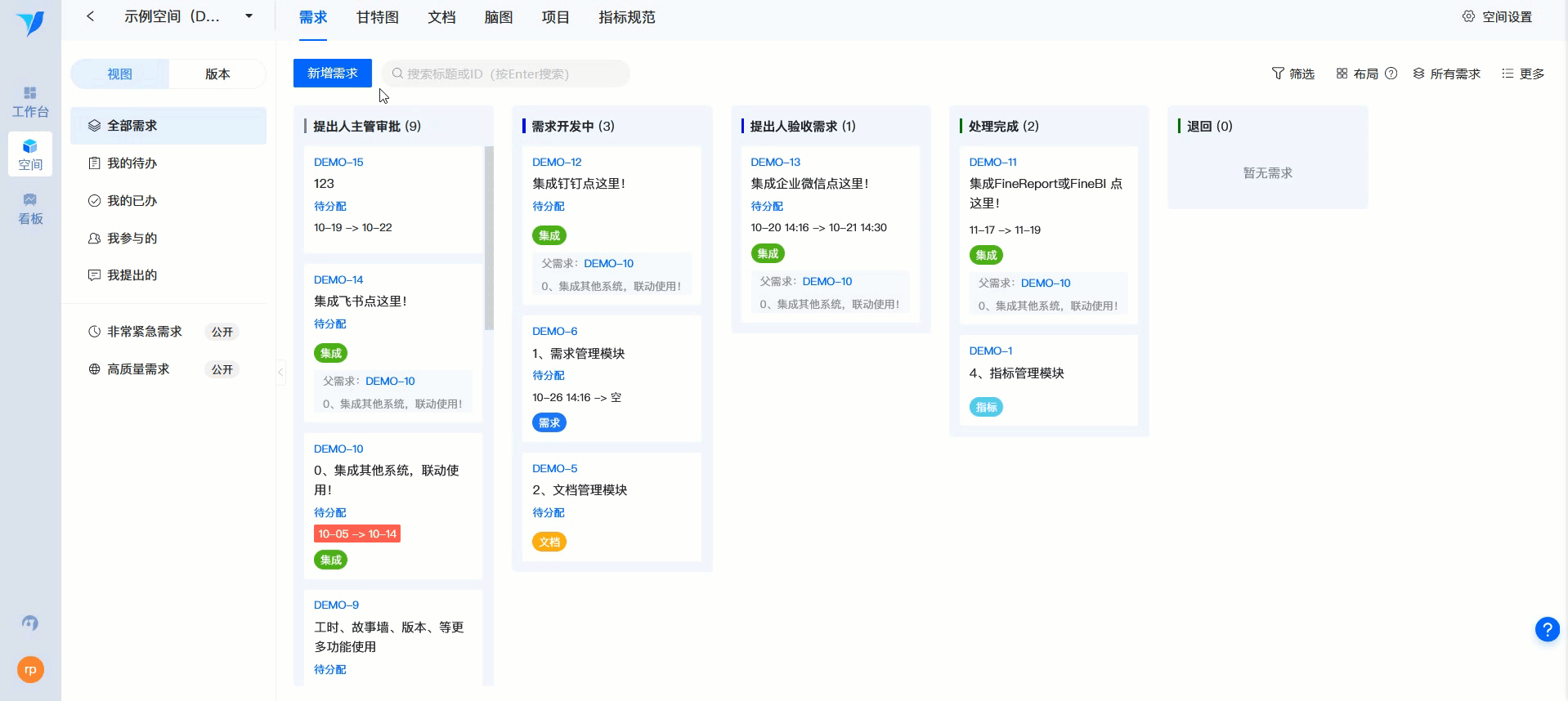Click the 提出人主管审批 column scrollbar
The height and width of the screenshot is (701, 1568).
[x=489, y=238]
